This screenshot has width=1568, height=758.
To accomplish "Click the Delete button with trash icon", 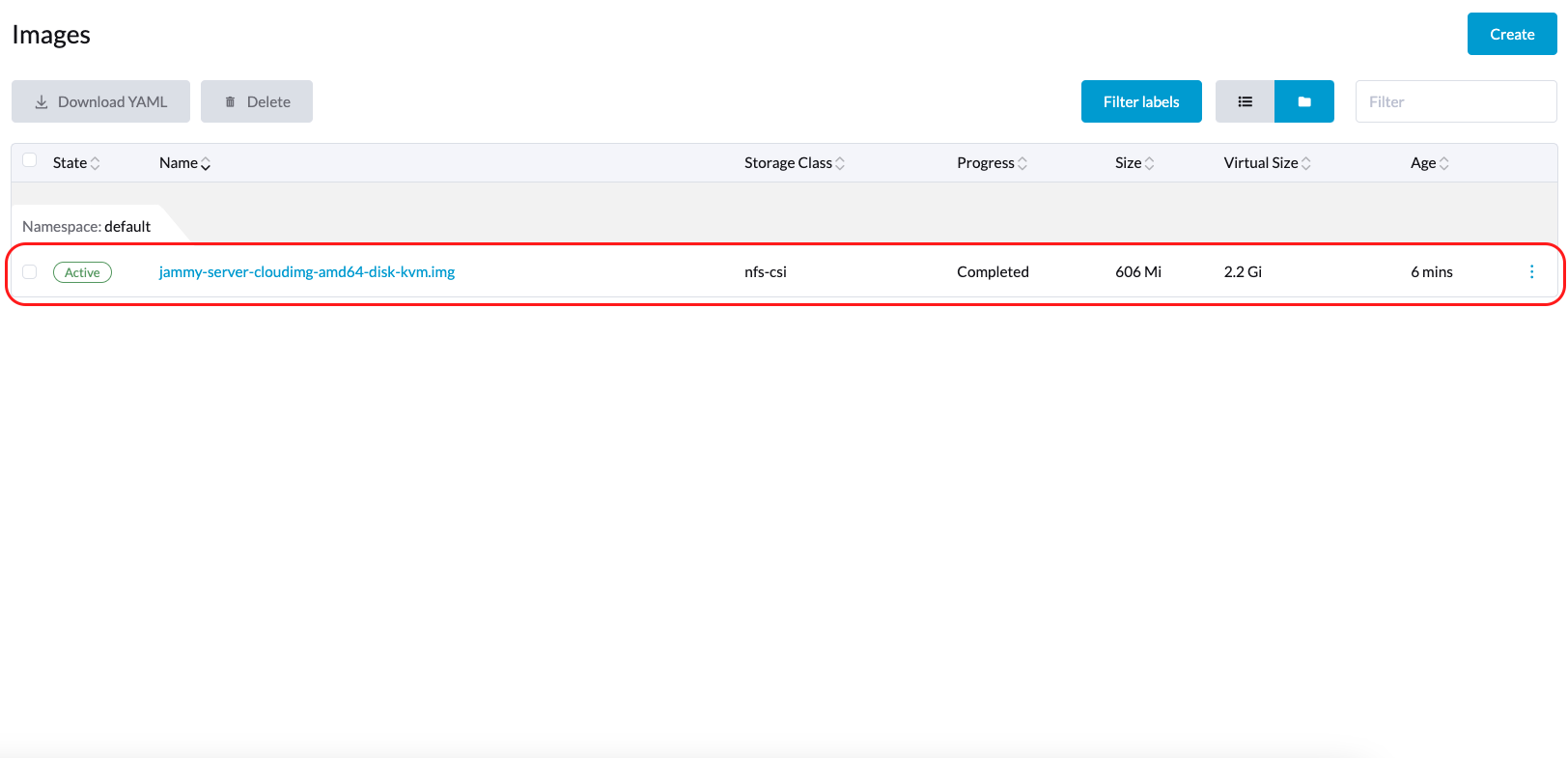I will 257,101.
